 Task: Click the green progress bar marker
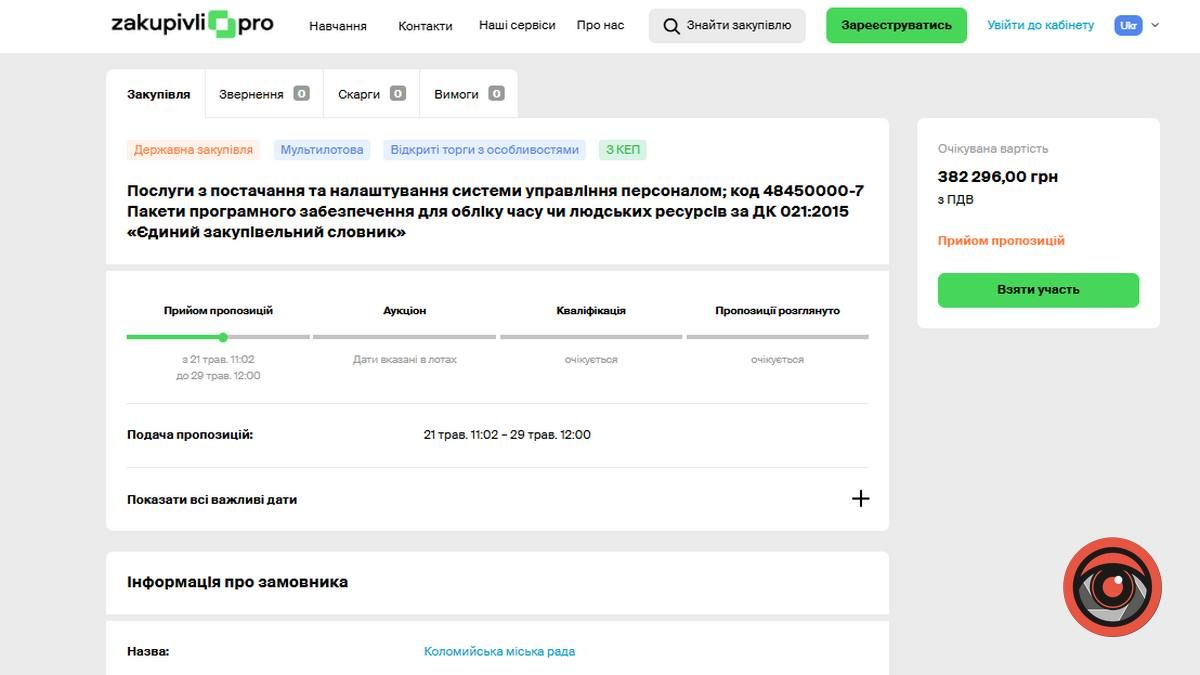(222, 338)
